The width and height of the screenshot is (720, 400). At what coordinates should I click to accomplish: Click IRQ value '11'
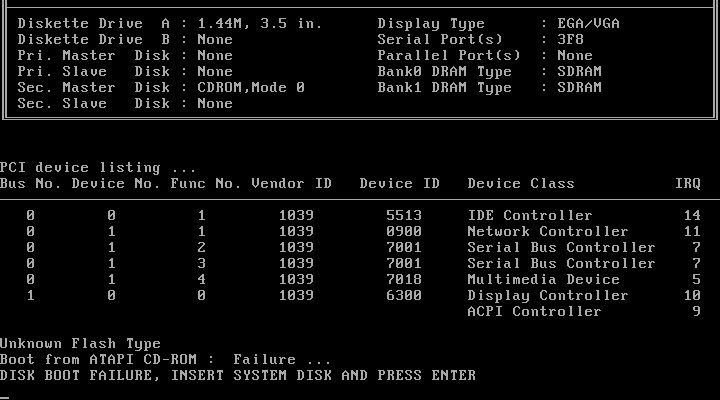click(x=692, y=231)
